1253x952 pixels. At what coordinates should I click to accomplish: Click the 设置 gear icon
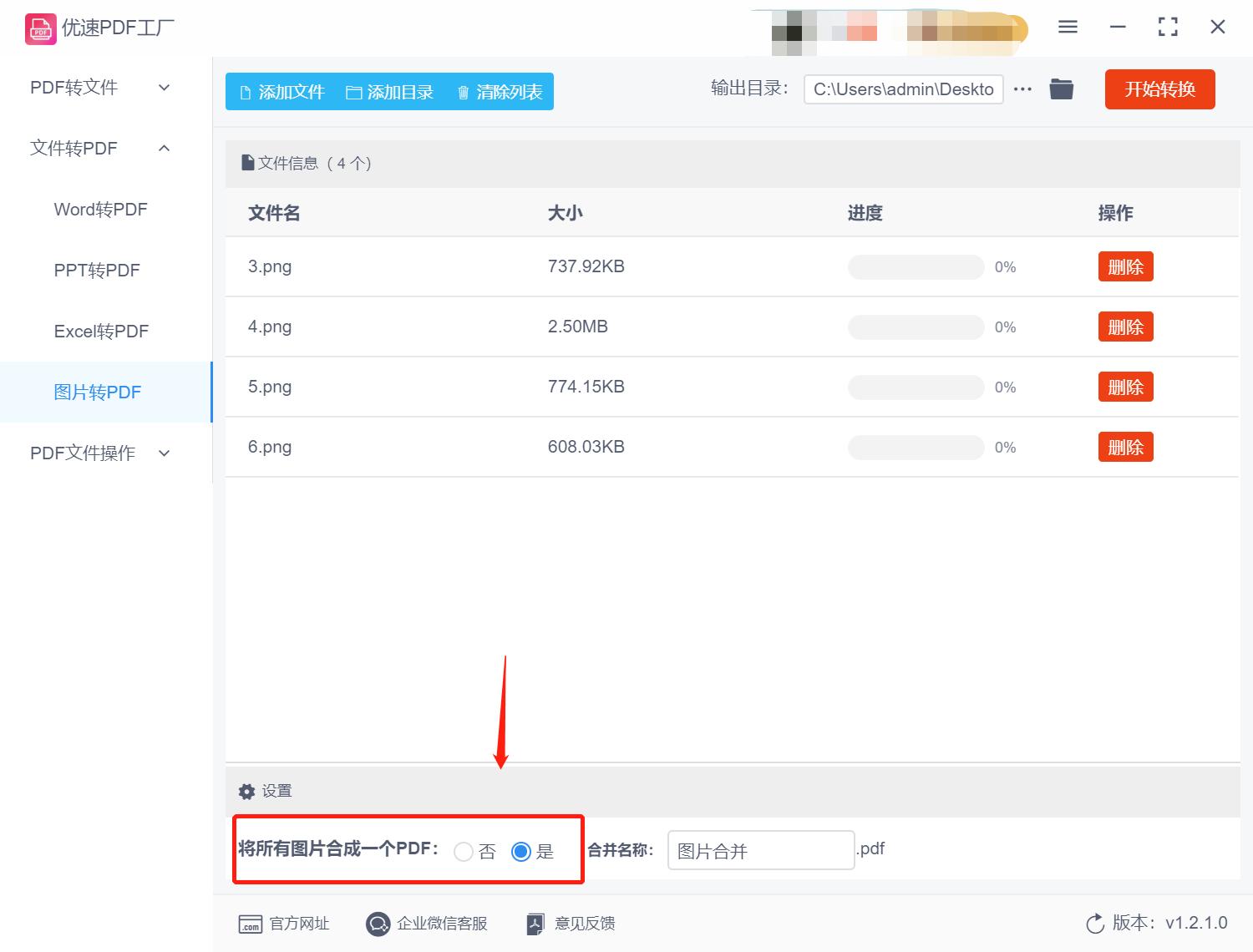(246, 791)
